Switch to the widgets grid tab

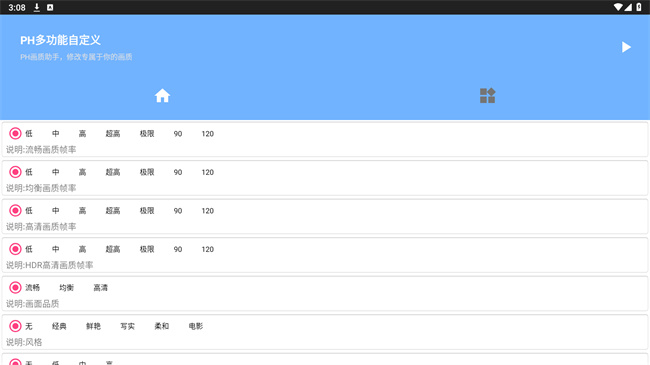coord(488,95)
